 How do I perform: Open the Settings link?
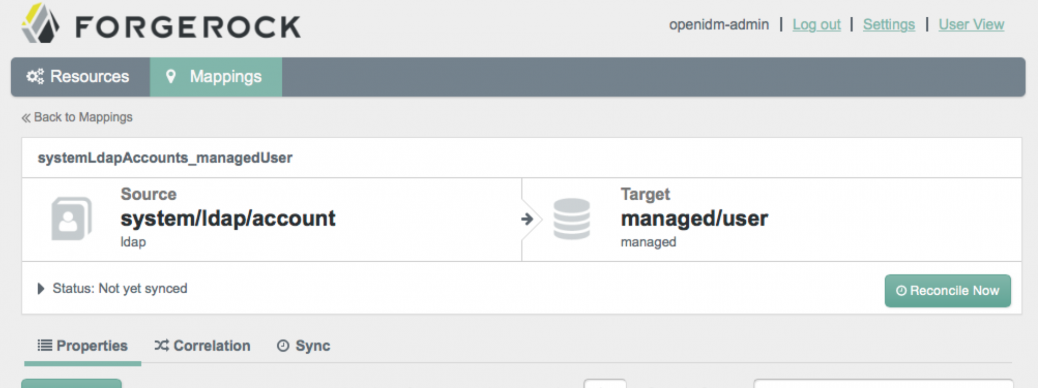pyautogui.click(x=889, y=24)
